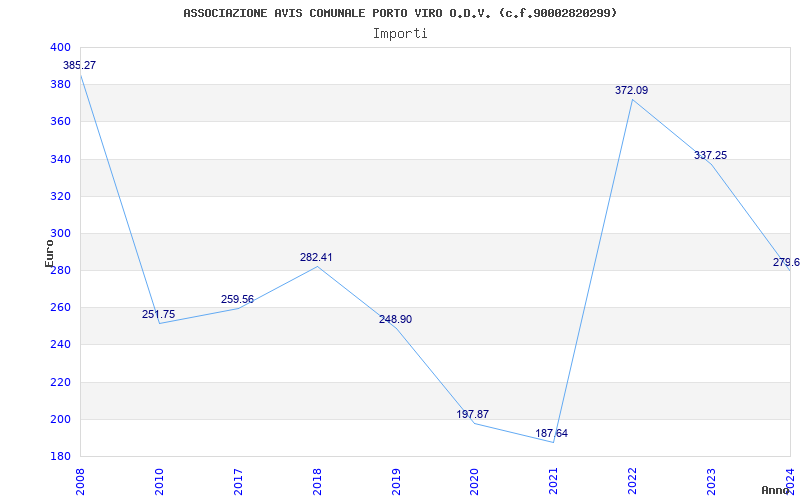Click the Importi subtitle

tap(400, 34)
